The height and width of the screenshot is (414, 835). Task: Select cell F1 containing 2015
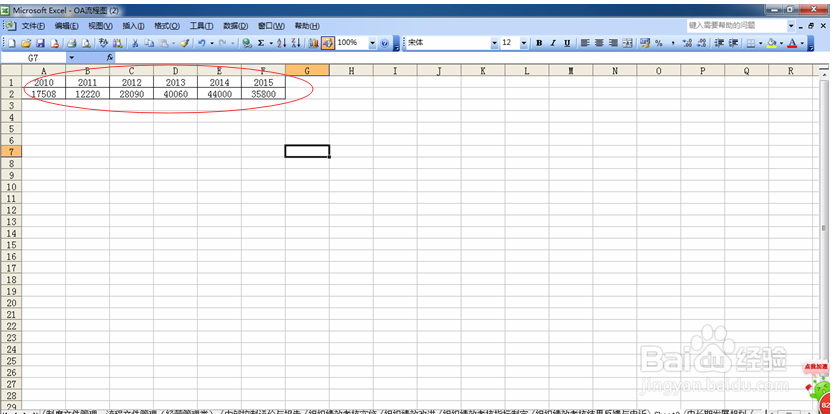click(x=263, y=82)
